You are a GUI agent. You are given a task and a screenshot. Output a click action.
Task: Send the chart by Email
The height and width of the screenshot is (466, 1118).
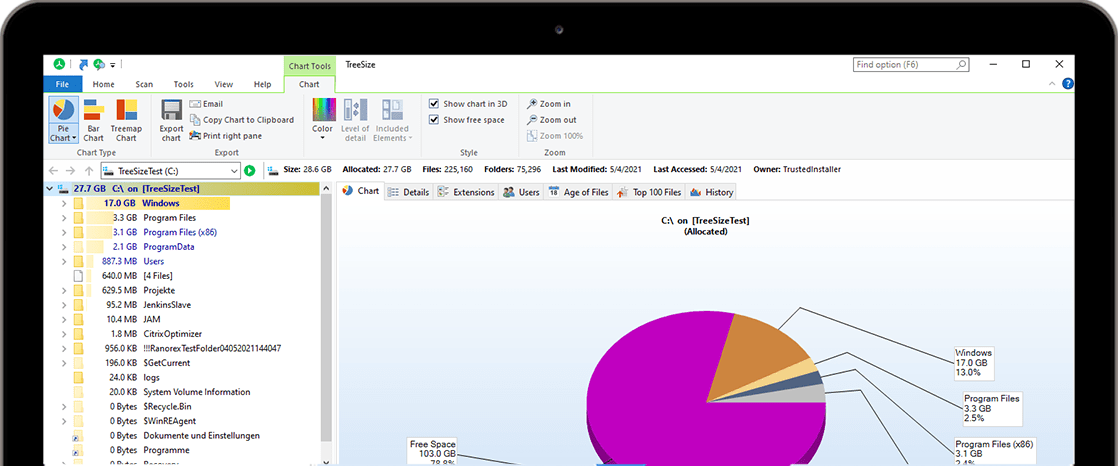click(207, 104)
